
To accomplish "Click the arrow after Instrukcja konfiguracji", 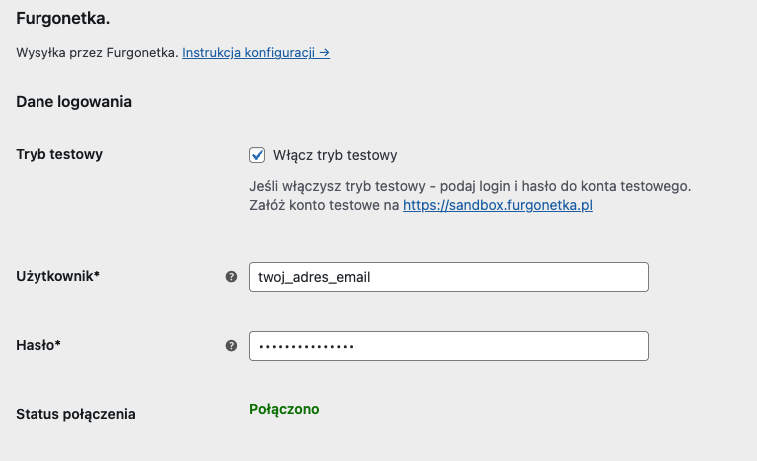I will tap(324, 52).
